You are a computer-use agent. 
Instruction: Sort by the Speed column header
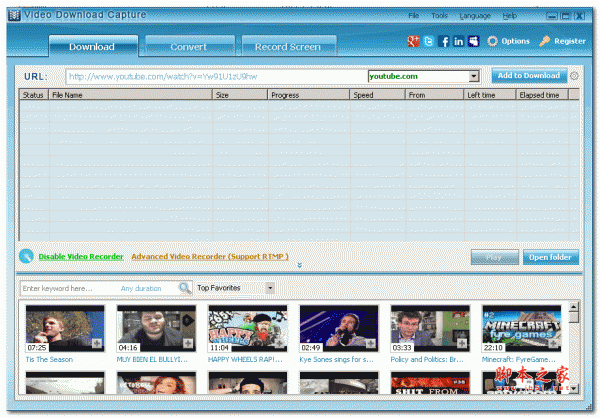(x=377, y=95)
